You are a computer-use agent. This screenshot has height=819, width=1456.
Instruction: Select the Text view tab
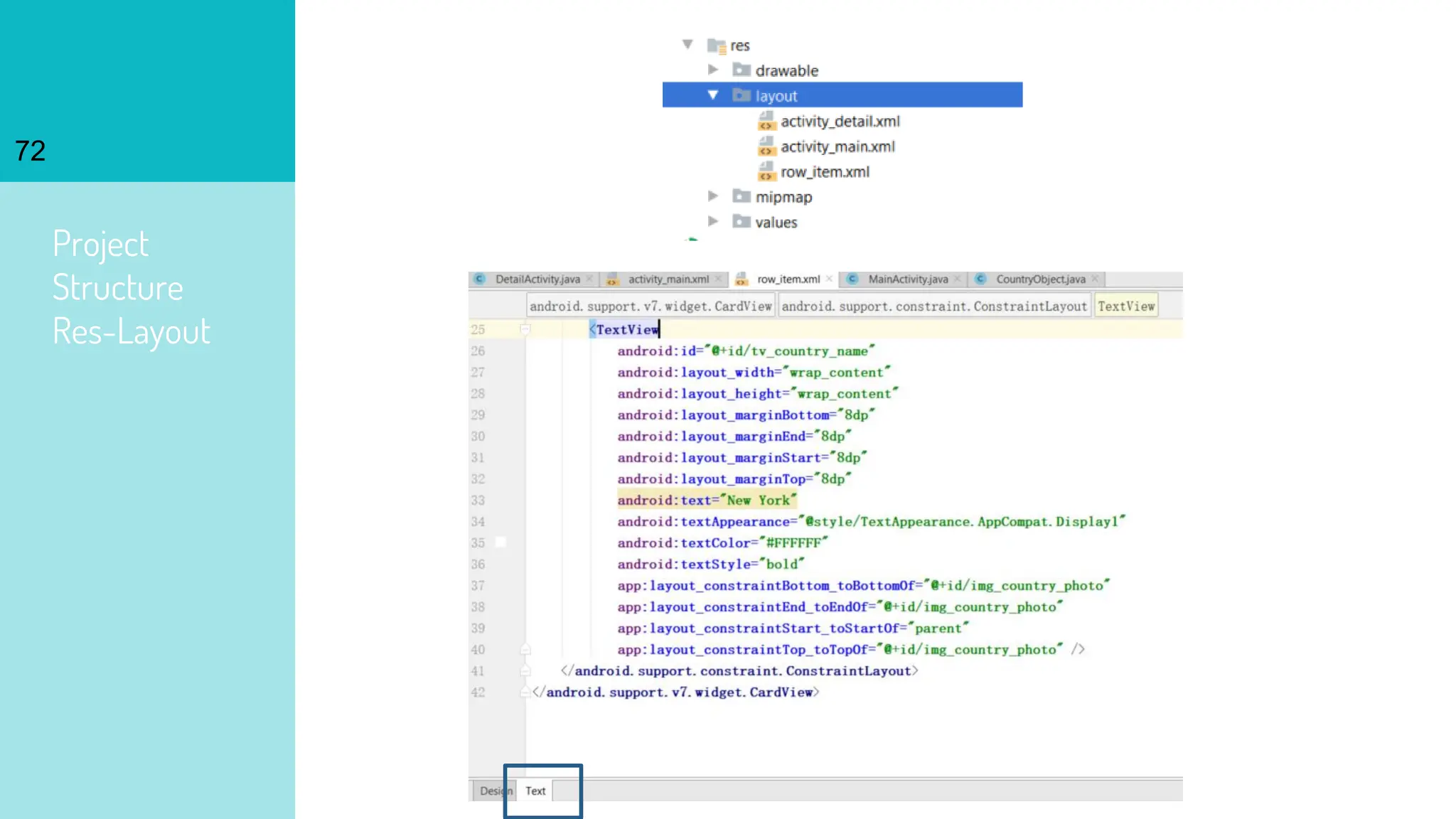535,791
